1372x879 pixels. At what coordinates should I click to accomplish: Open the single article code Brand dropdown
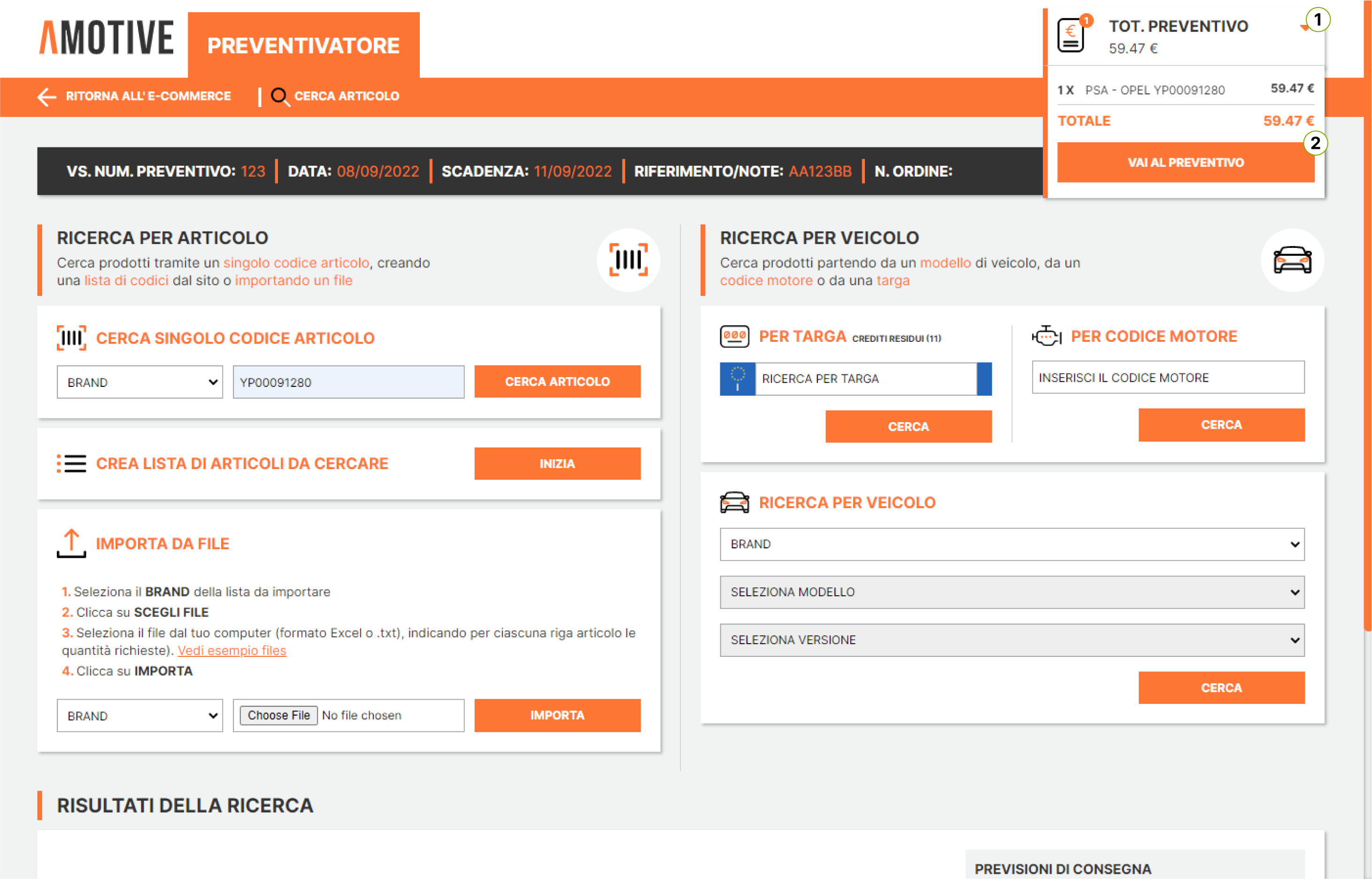pyautogui.click(x=140, y=382)
